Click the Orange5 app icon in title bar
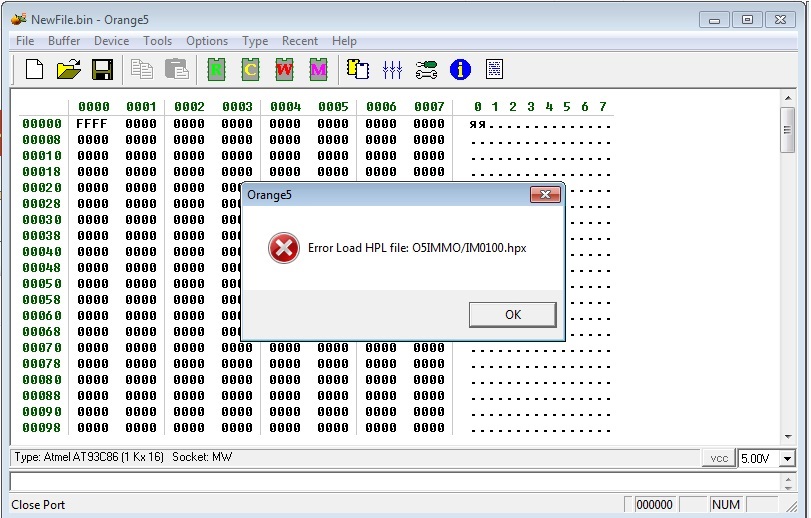The image size is (811, 518). pos(19,20)
